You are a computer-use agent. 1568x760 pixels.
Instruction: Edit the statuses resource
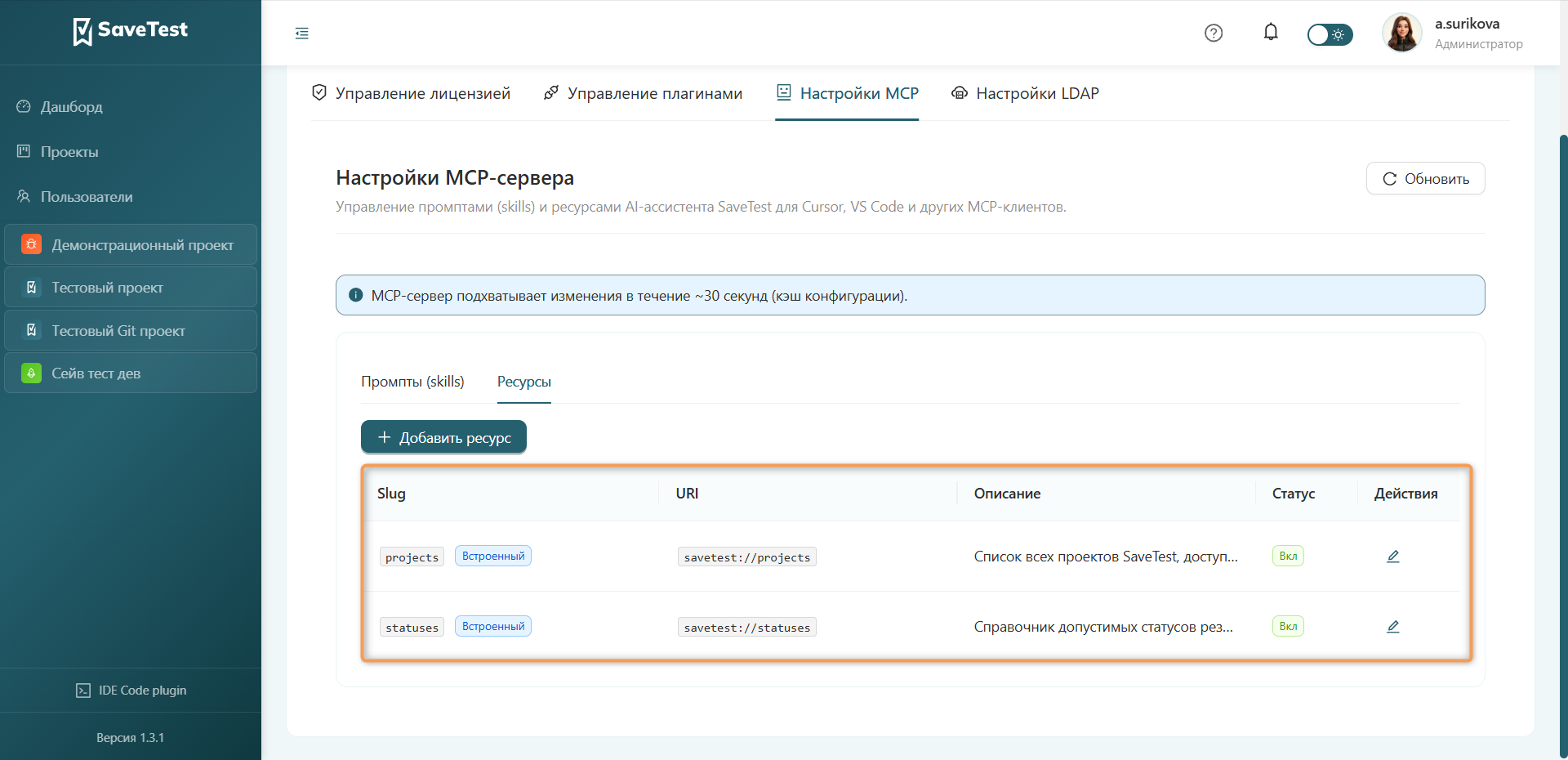pyautogui.click(x=1393, y=627)
